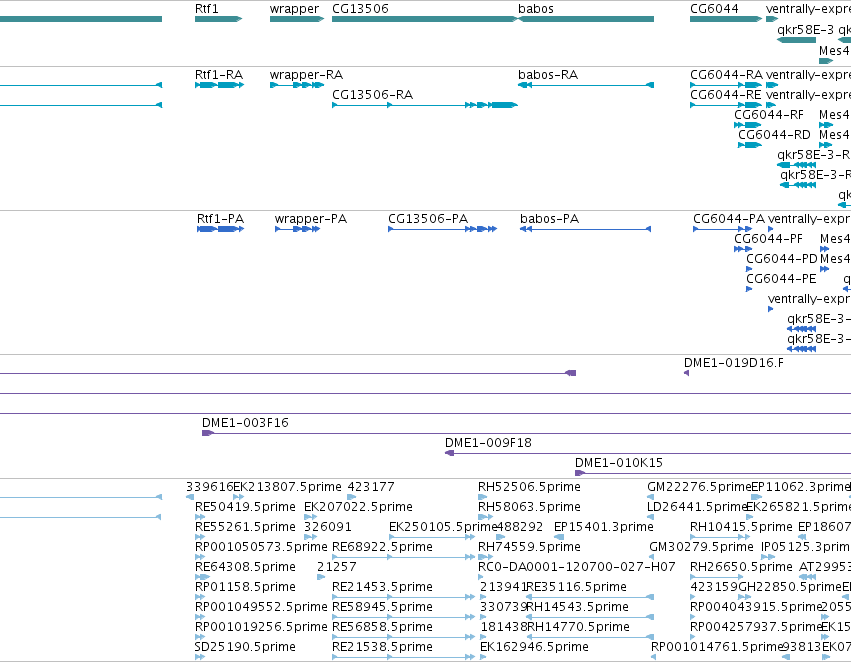
Task: Click the CG6044-RF transcript label
Action: point(769,115)
